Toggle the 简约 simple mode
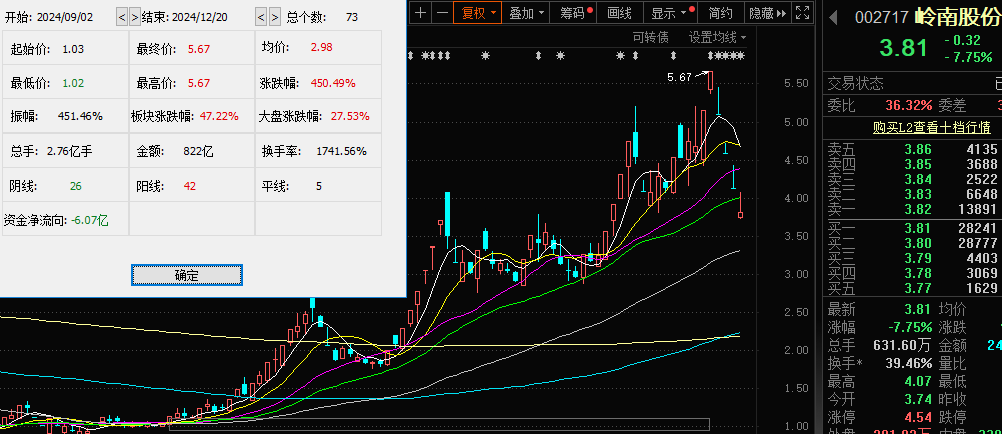The image size is (1002, 434). 720,13
